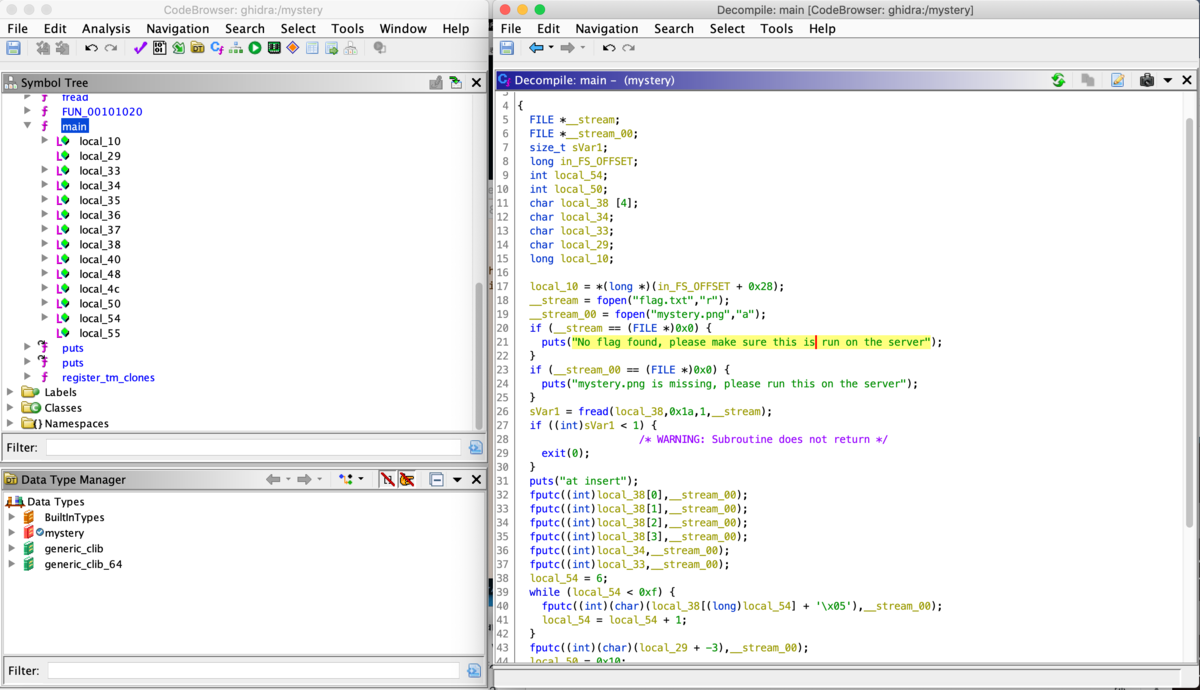Open the Data Type Manager toolbar icon
Image resolution: width=1200 pixels, height=690 pixels.
tap(197, 48)
